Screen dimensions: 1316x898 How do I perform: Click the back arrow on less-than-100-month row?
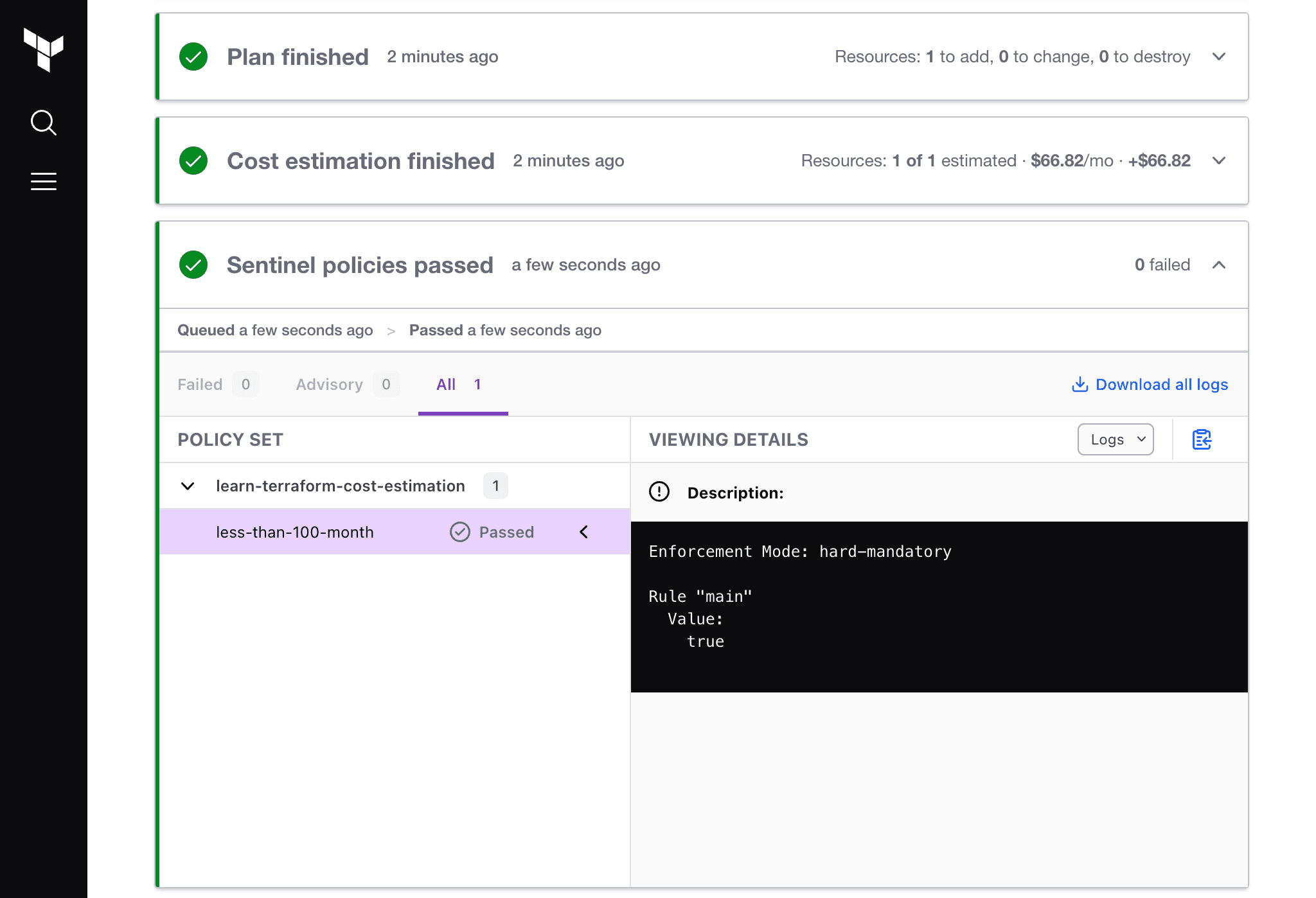(x=584, y=531)
